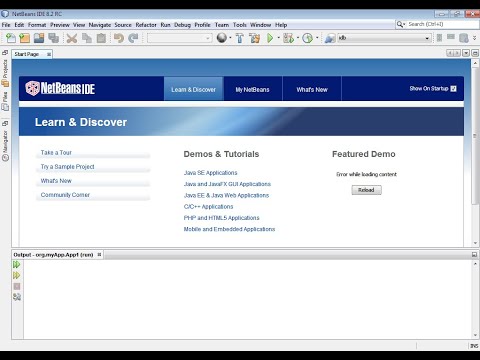Click the Start Page vertical scrollbar

(x=475, y=137)
